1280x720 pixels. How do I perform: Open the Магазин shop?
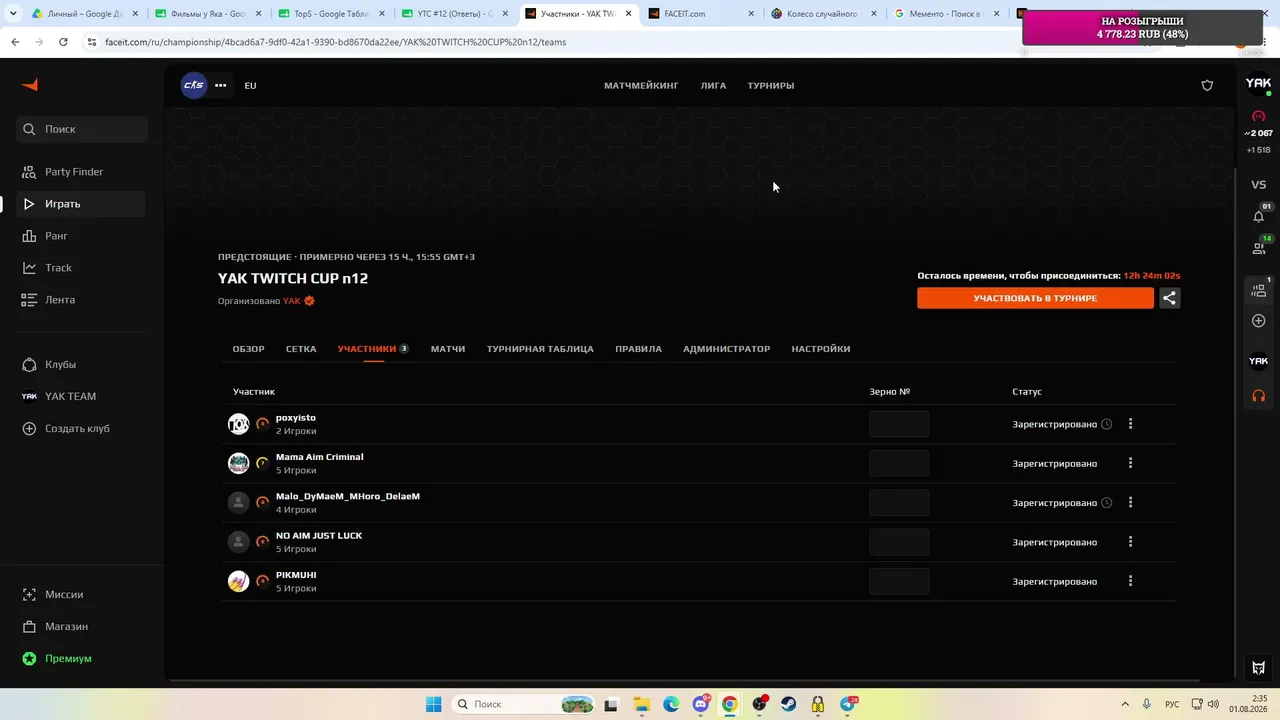(x=66, y=627)
